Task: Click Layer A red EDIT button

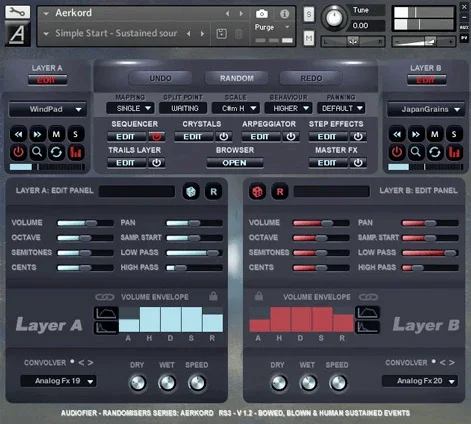Action: (x=47, y=80)
